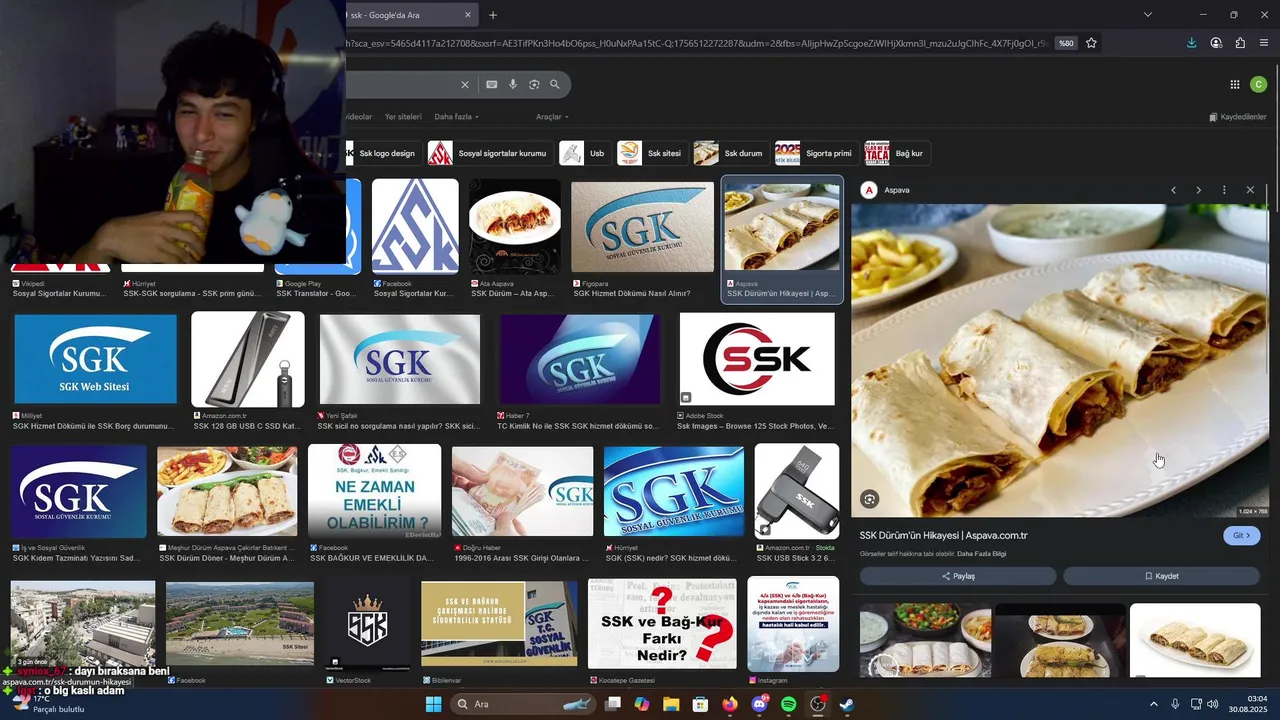Open Windows Start menu

pos(433,704)
